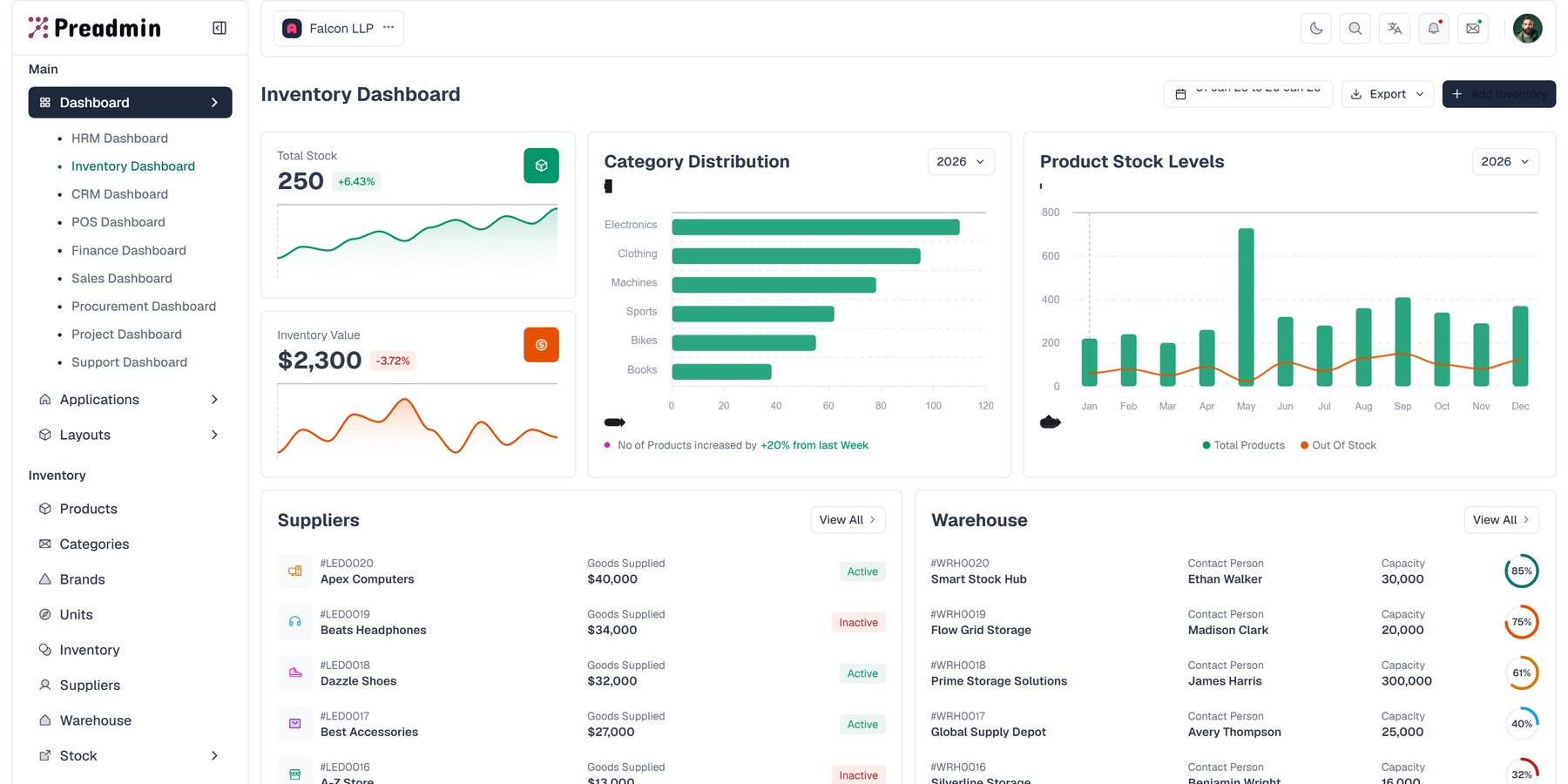Select Inventory Dashboard sidebar item
This screenshot has width=1568, height=784.
pos(133,166)
